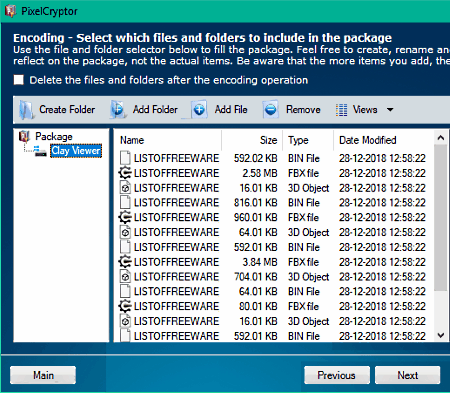
Task: Click the Package root icon in tree
Action: [x=24, y=136]
